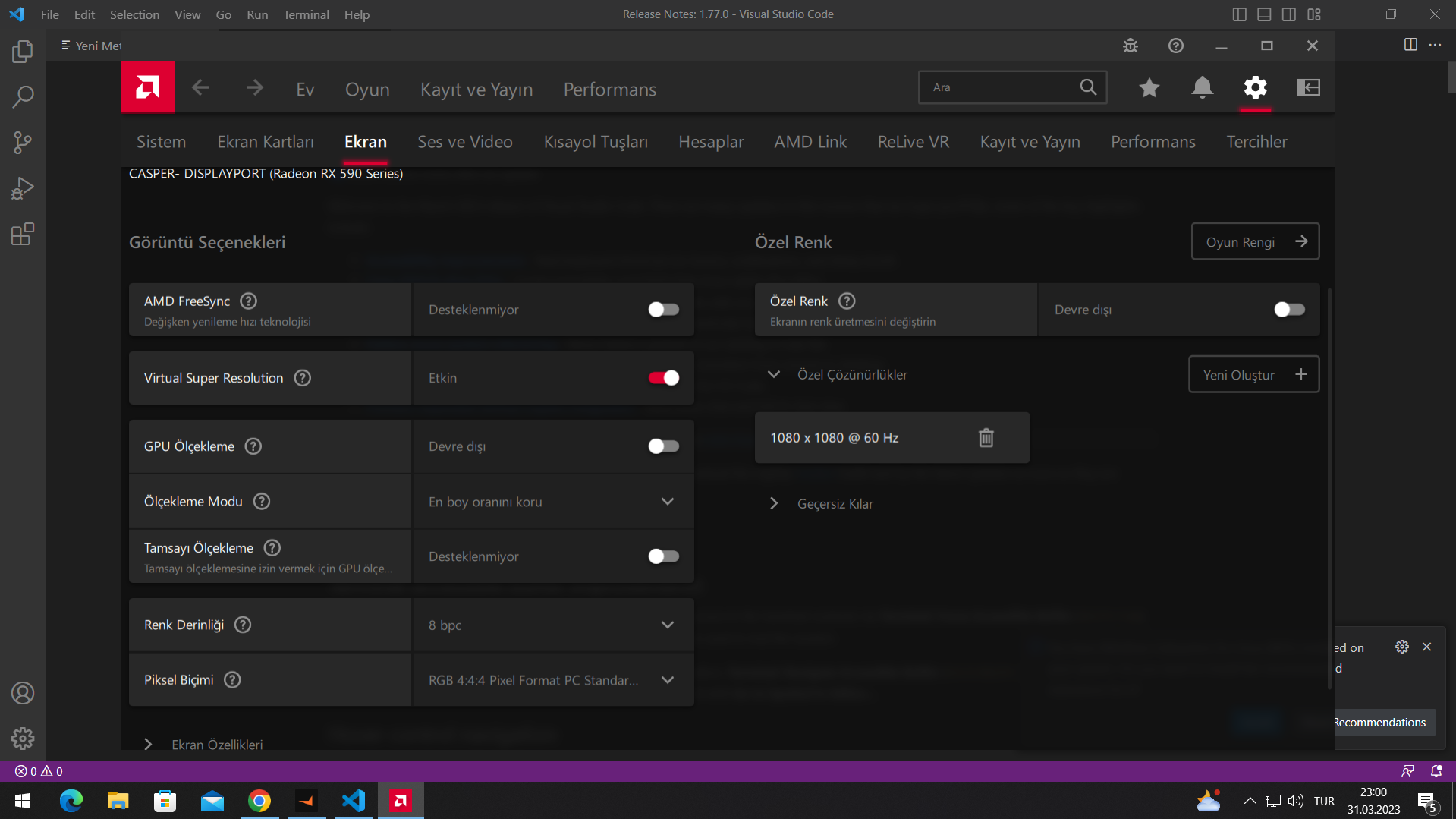Open Kayıt ve Yayın top navigation
The image size is (1456, 819).
point(476,90)
